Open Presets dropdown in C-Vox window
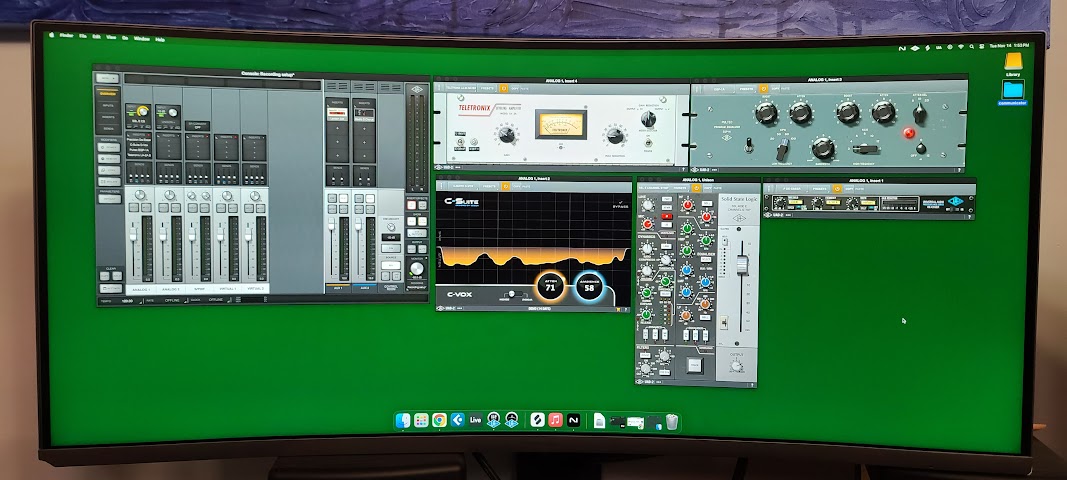This screenshot has width=1067, height=480. pyautogui.click(x=489, y=187)
